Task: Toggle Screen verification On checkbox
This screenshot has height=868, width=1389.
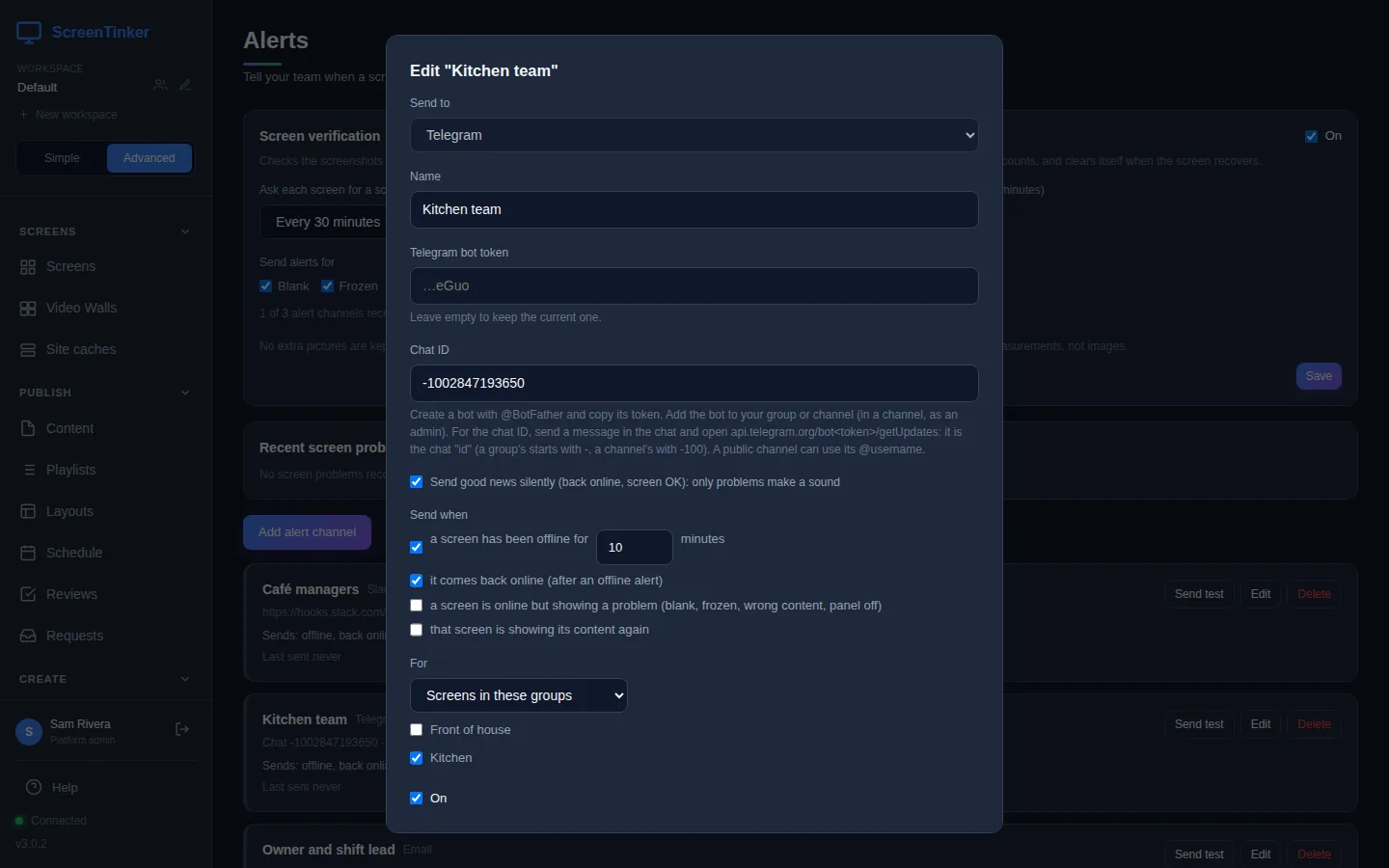Action: (1312, 136)
